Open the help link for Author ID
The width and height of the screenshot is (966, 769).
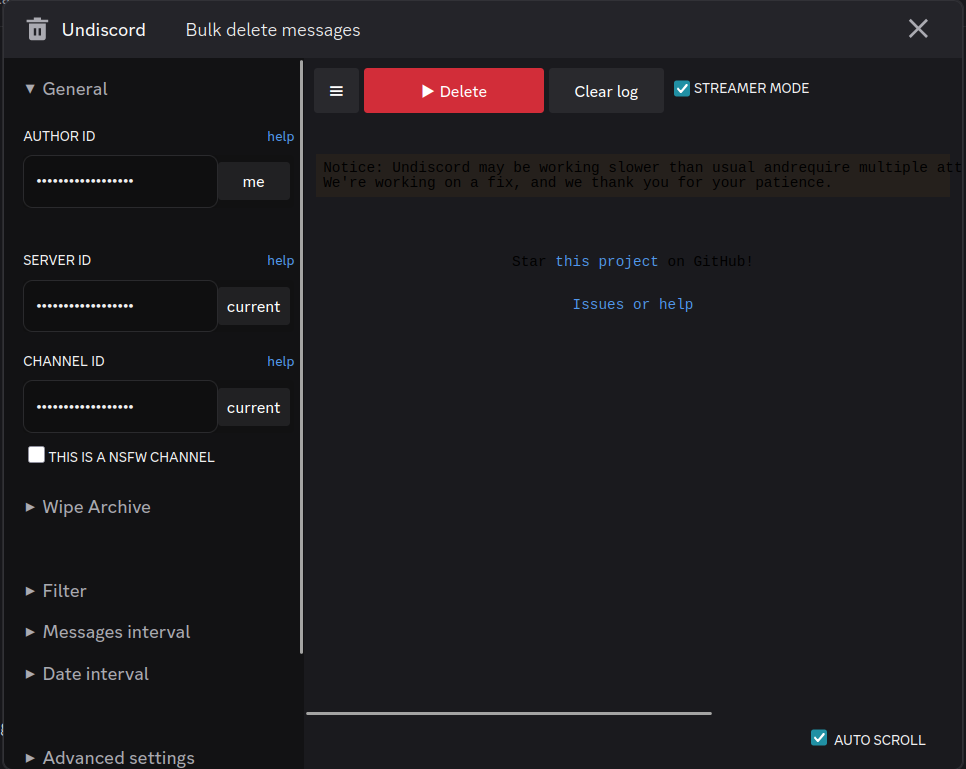point(280,136)
